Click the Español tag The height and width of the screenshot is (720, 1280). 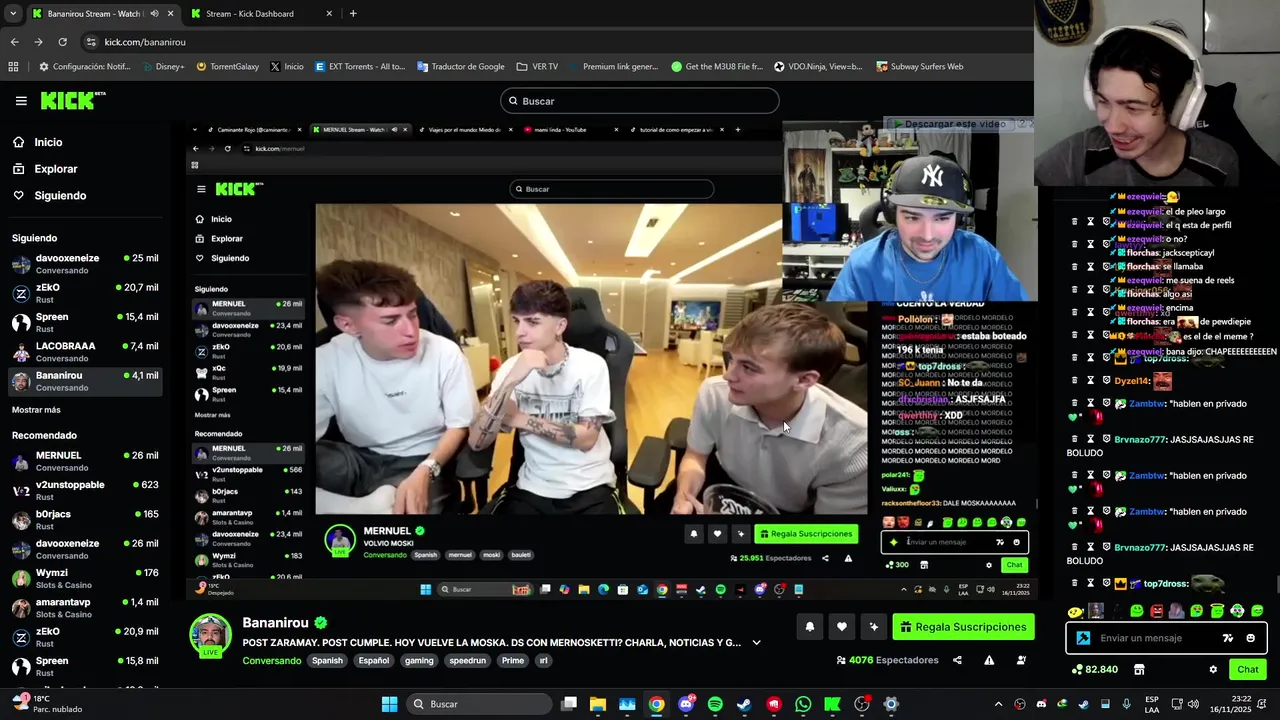coord(374,661)
